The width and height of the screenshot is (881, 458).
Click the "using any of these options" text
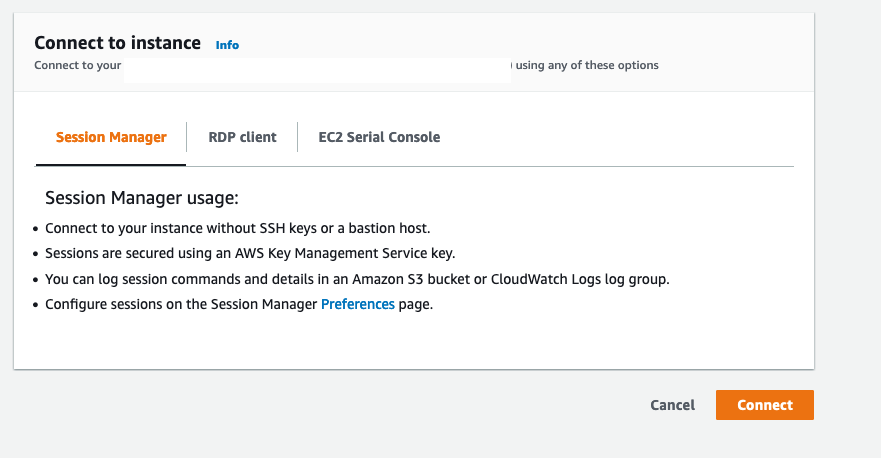click(x=587, y=66)
